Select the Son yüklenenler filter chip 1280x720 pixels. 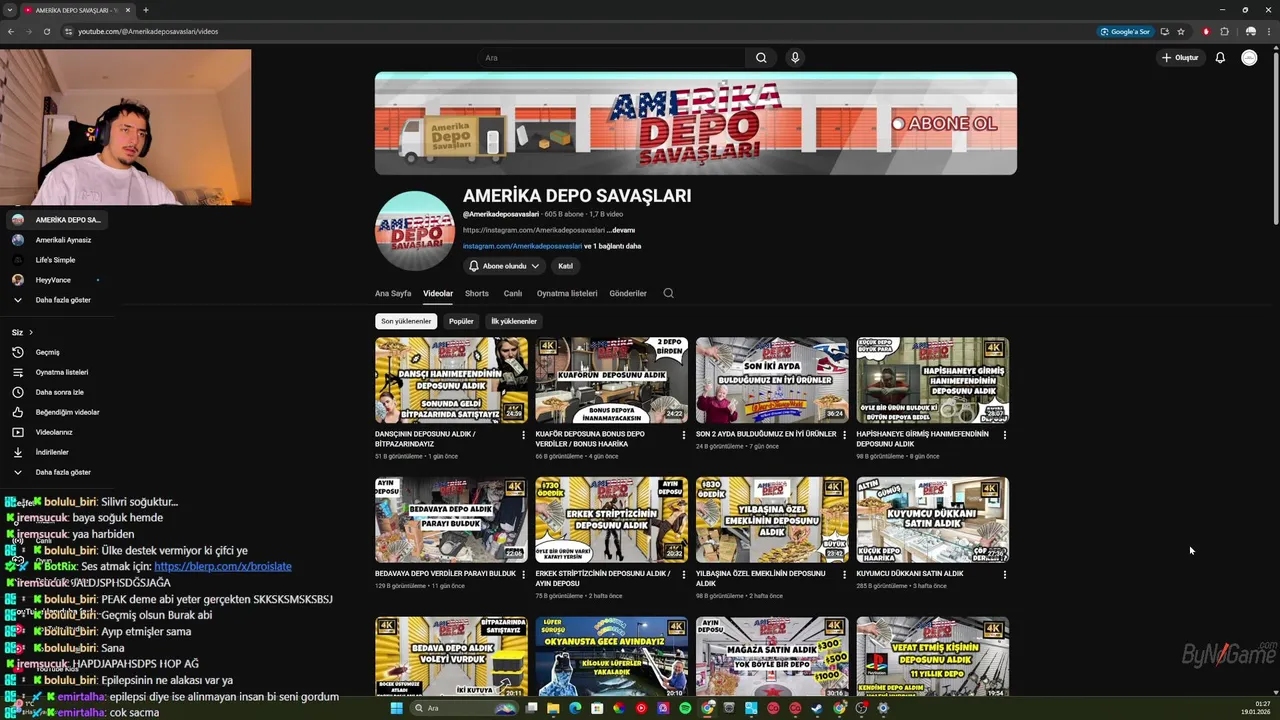[x=406, y=321]
